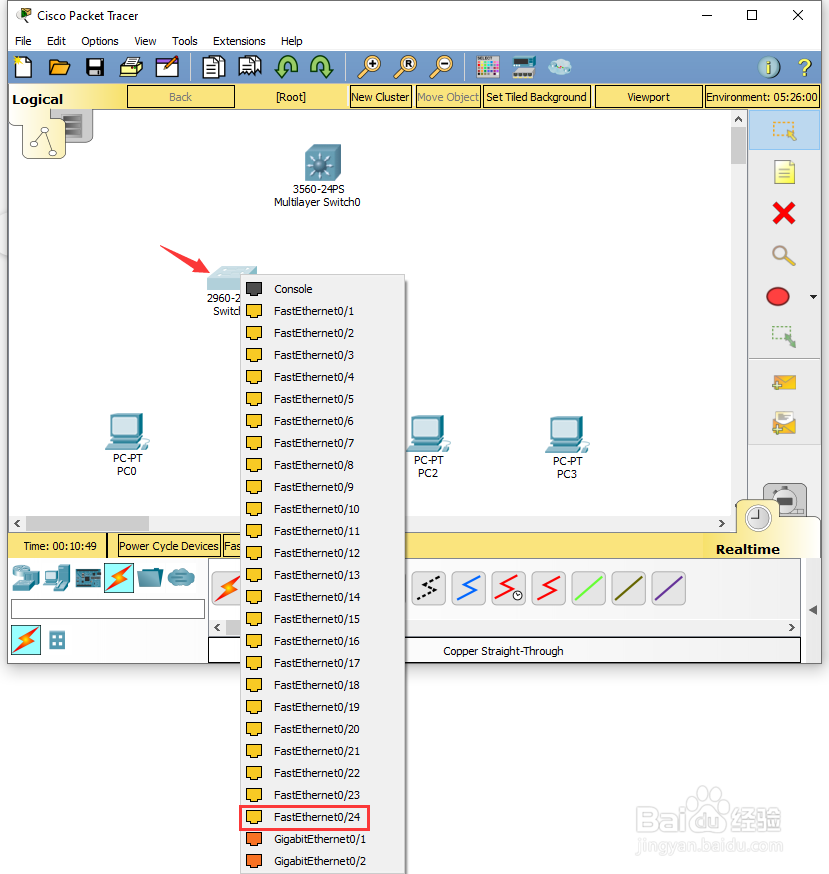Click the PC0 computer device

(x=127, y=431)
